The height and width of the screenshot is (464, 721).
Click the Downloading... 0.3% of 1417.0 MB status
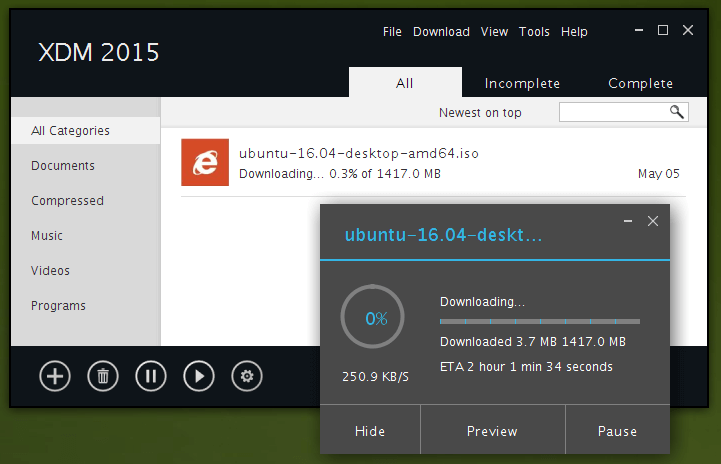click(340, 174)
